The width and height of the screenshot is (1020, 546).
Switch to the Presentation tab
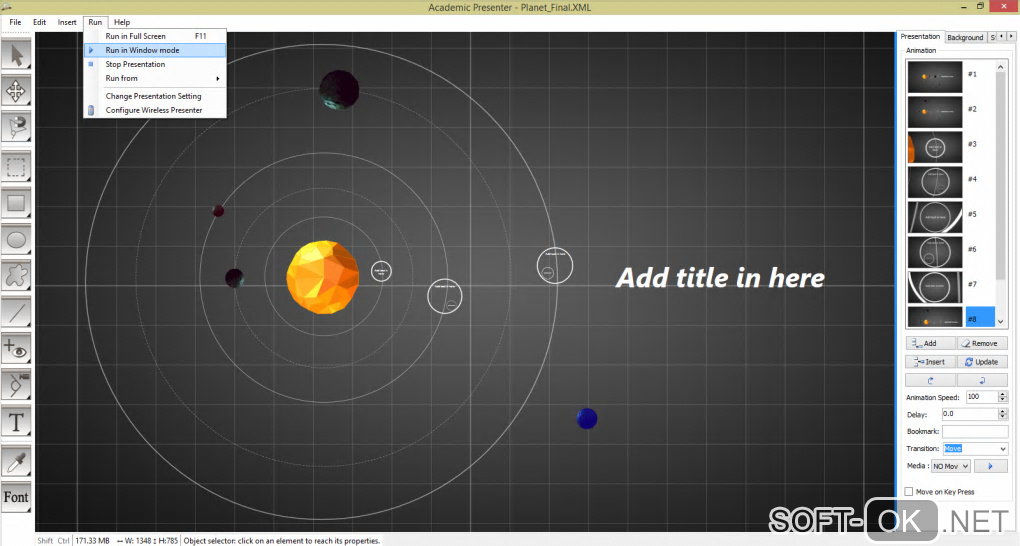tap(920, 36)
